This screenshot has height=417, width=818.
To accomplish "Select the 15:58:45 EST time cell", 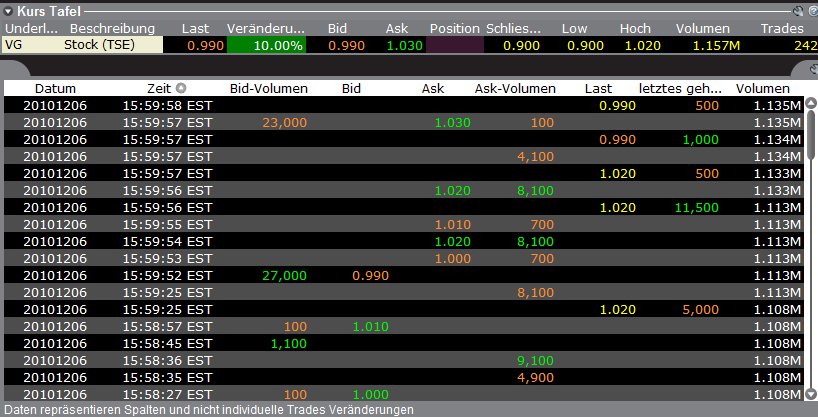I will [x=167, y=343].
